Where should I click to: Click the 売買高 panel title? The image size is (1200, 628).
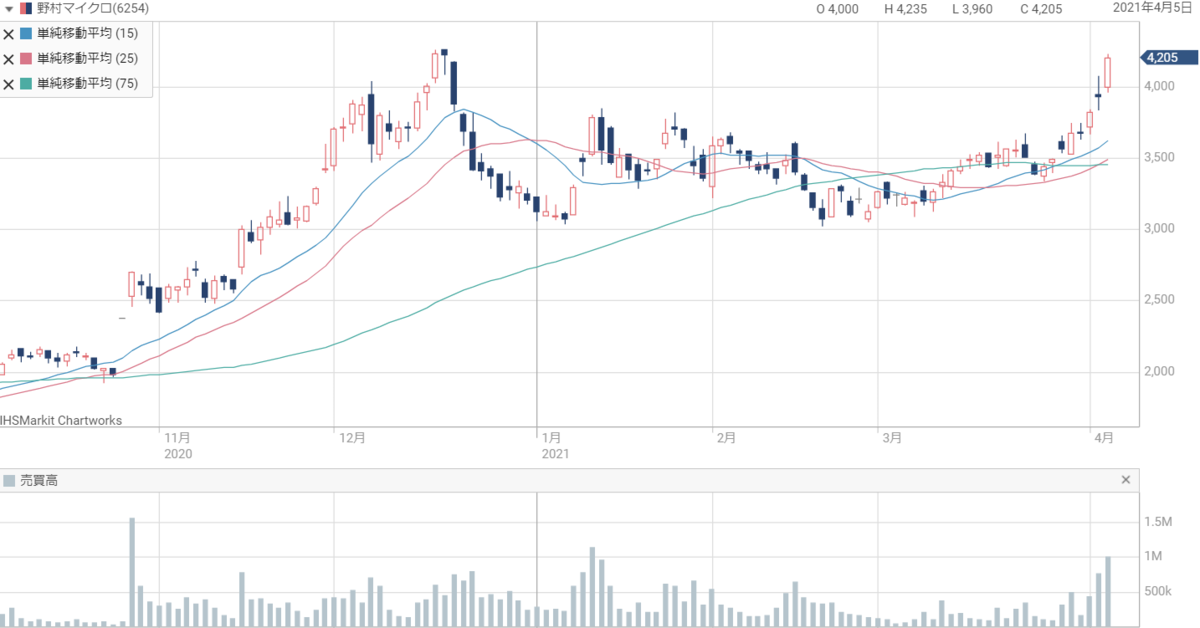39,481
